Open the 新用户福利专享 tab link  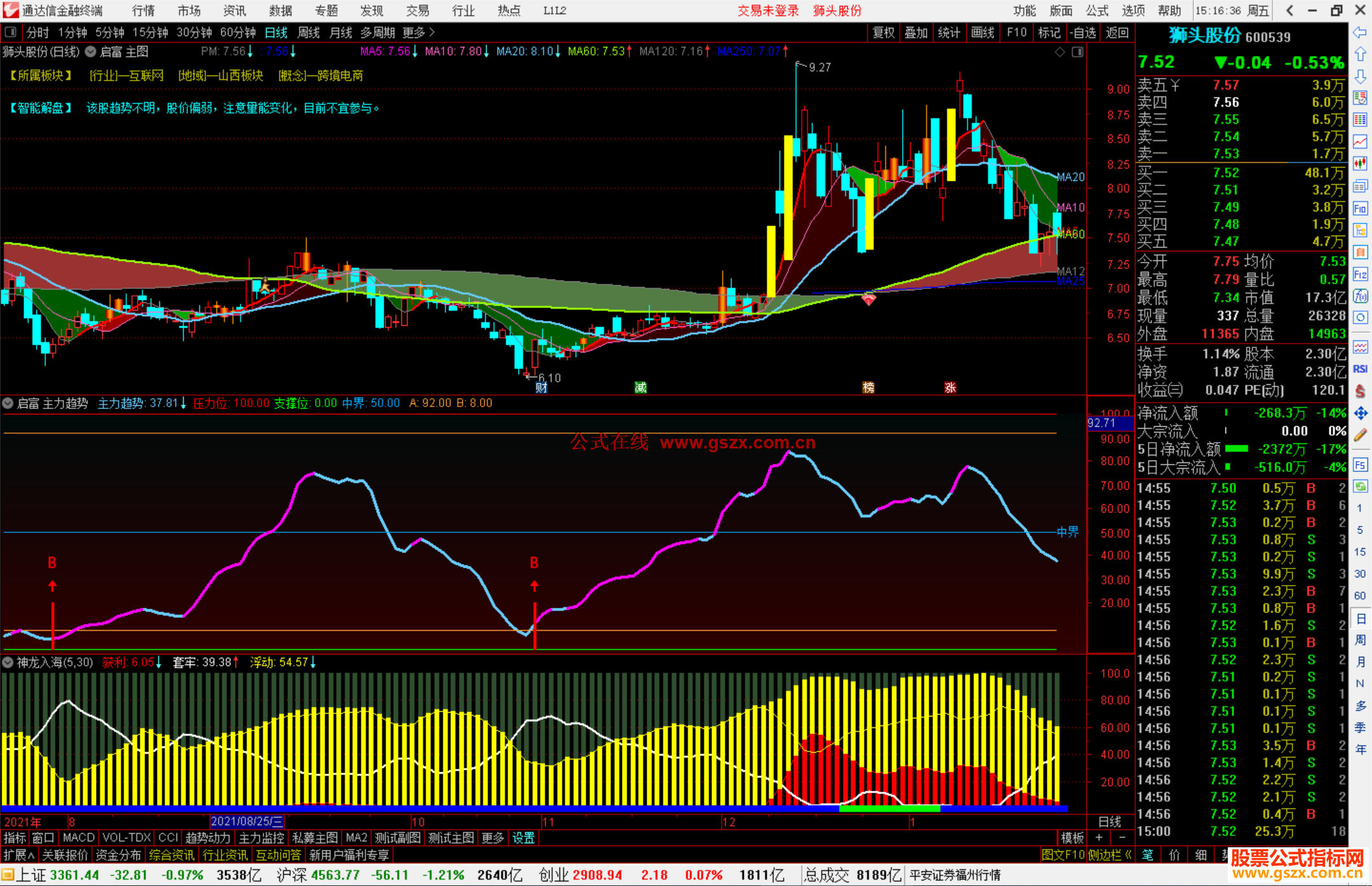click(x=349, y=855)
